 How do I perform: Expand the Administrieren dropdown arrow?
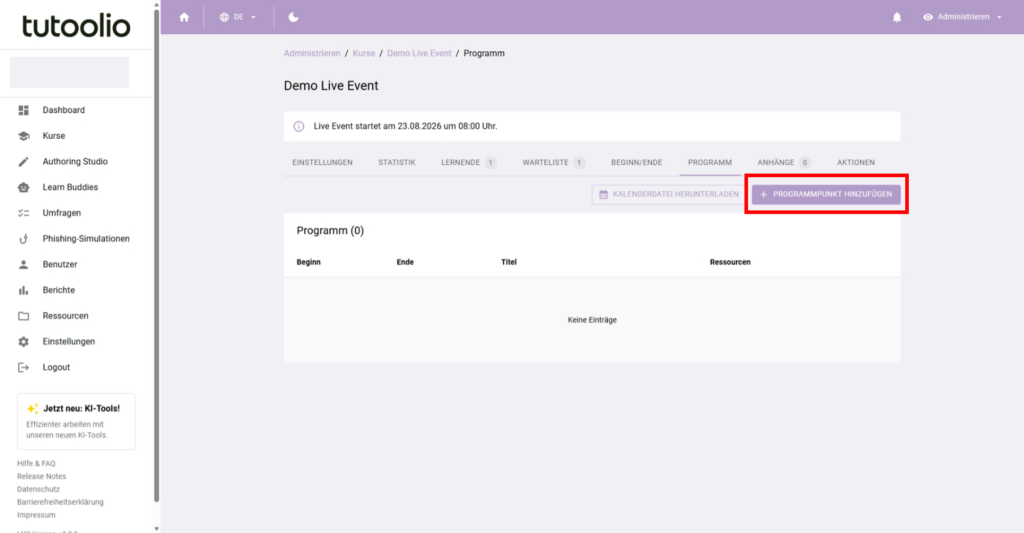(999, 18)
